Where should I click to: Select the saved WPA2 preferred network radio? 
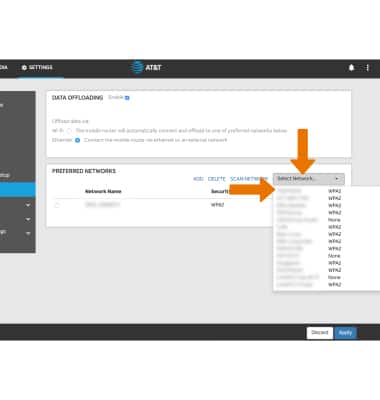point(57,205)
